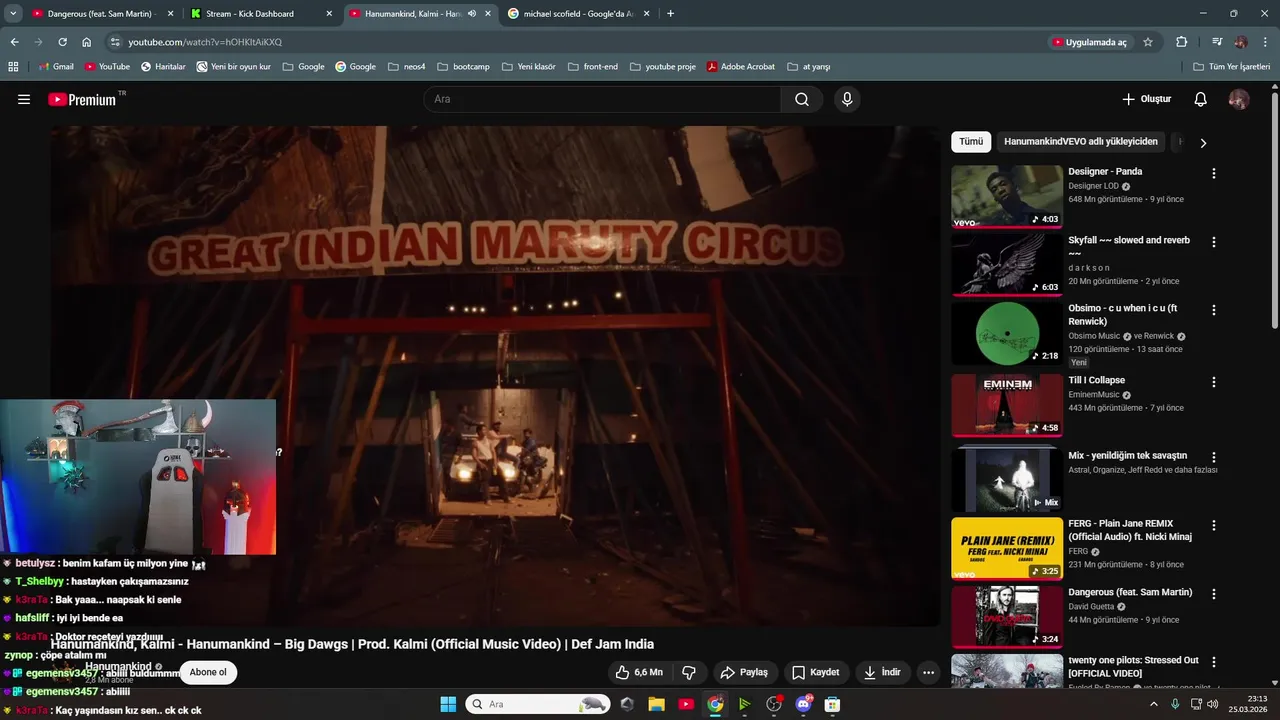Select the Tümü filter chip
Viewport: 1280px width, 720px height.
coord(971,142)
